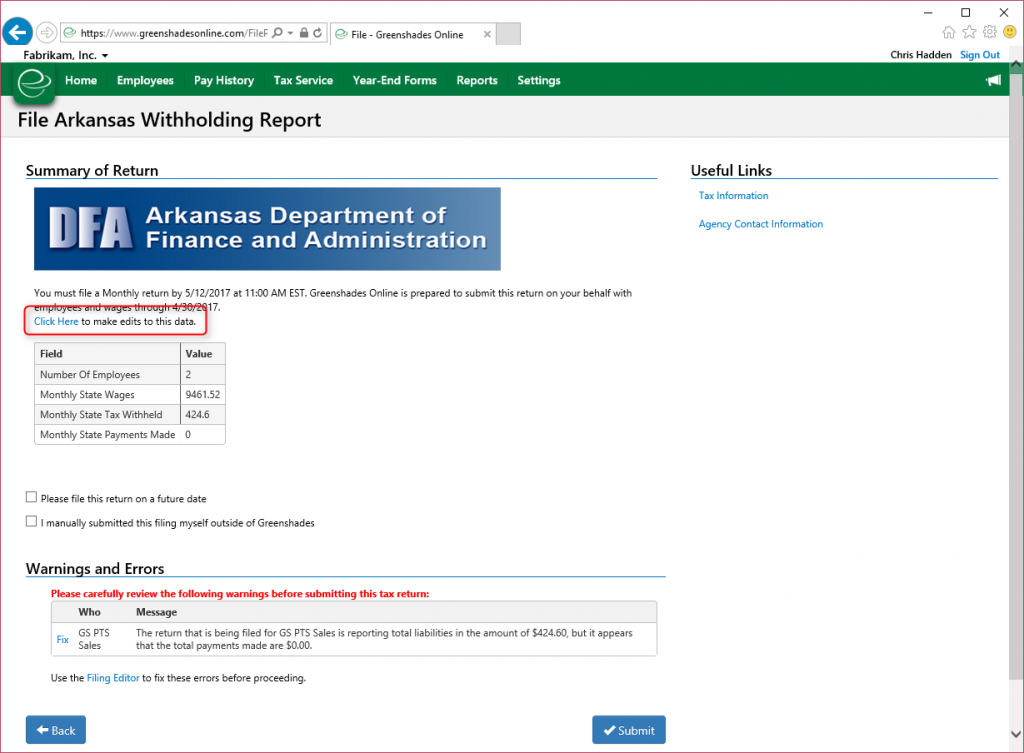The image size is (1024, 753).
Task: Click the search magnifier in address bar
Action: pos(278,33)
